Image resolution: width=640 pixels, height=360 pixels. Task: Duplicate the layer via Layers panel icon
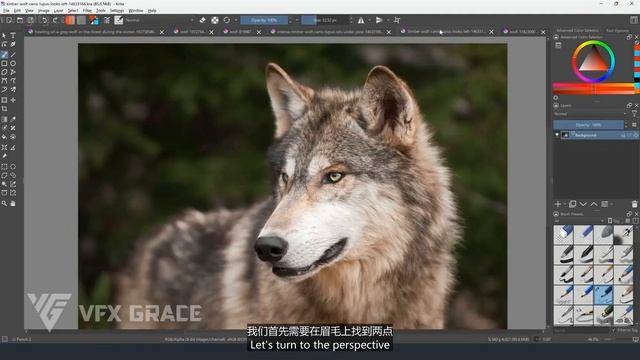(x=572, y=204)
